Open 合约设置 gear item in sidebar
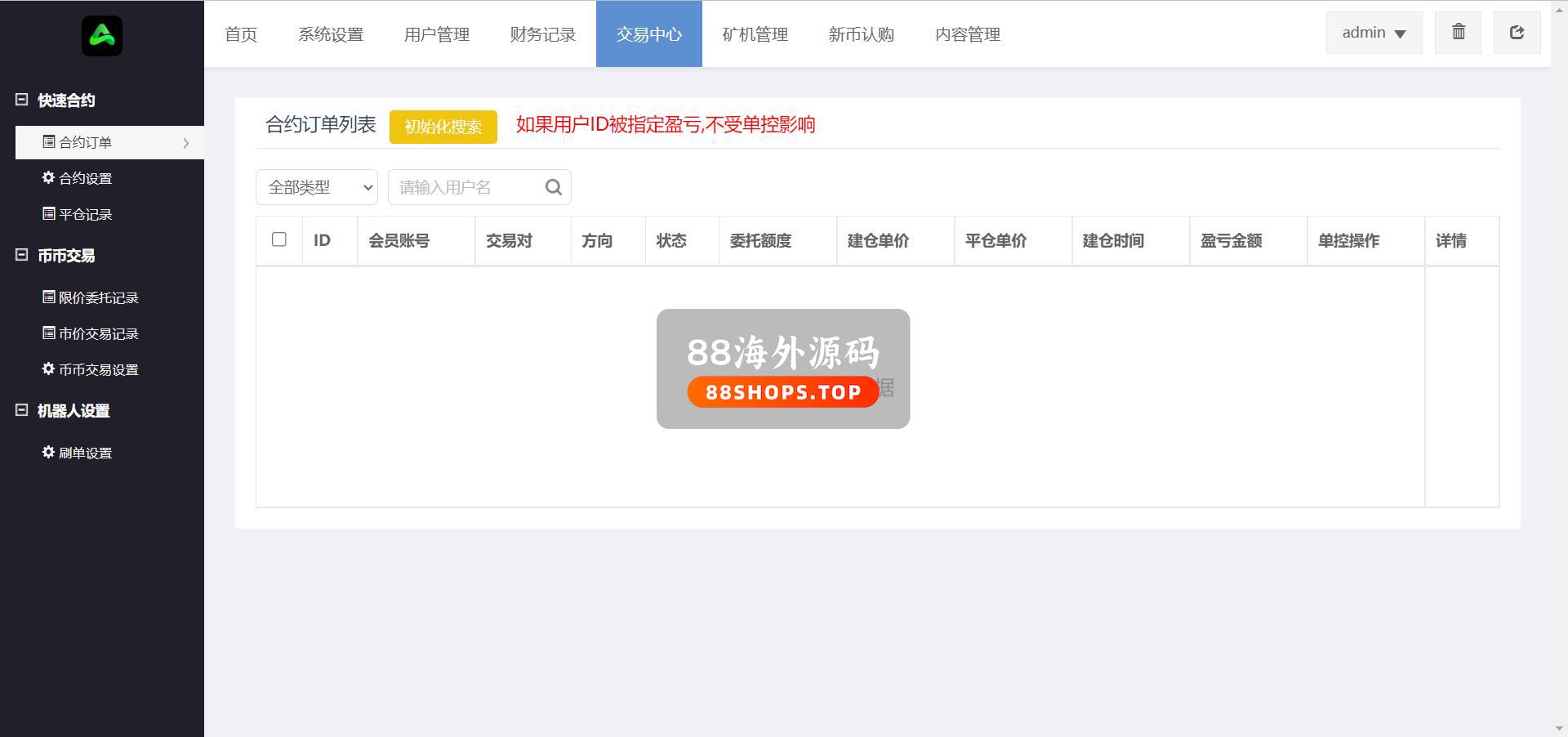Screen dimensions: 1568x737 (78, 178)
